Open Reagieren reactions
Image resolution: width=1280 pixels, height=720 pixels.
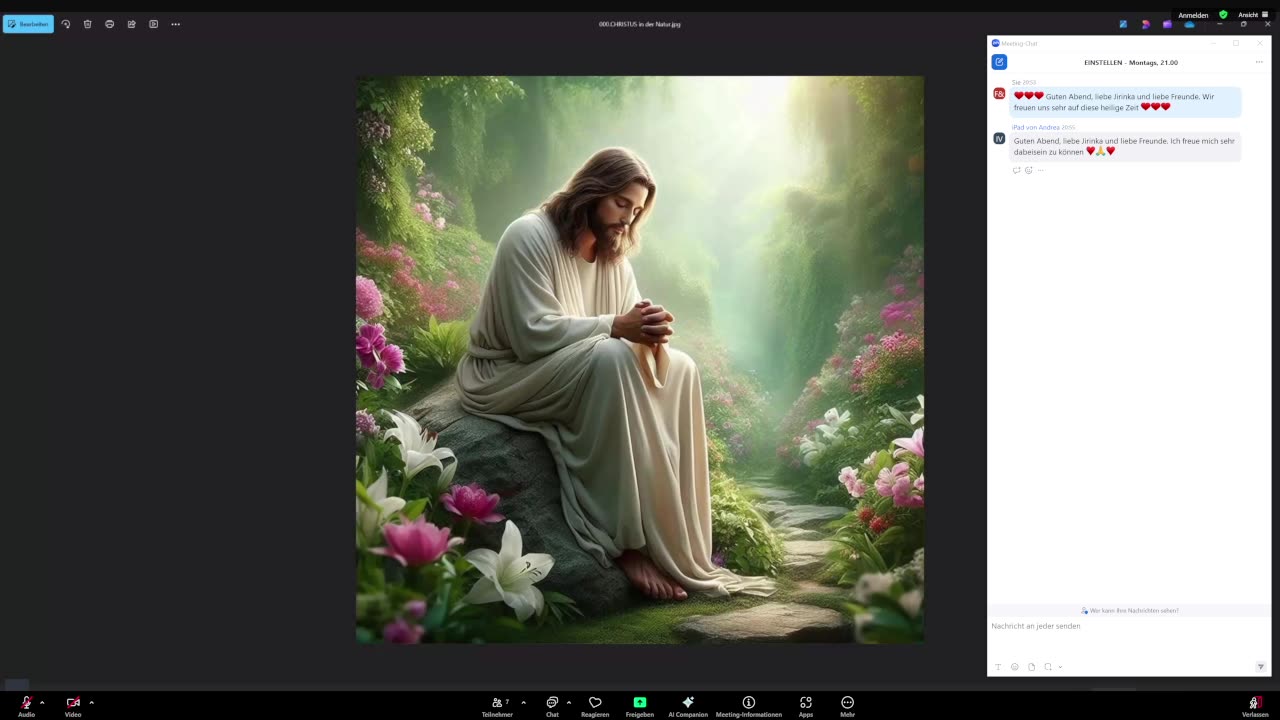click(x=595, y=706)
